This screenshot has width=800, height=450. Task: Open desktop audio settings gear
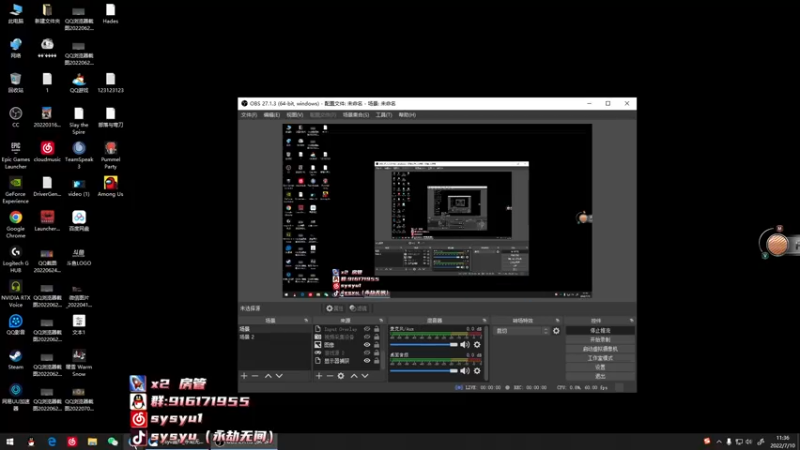(x=477, y=371)
